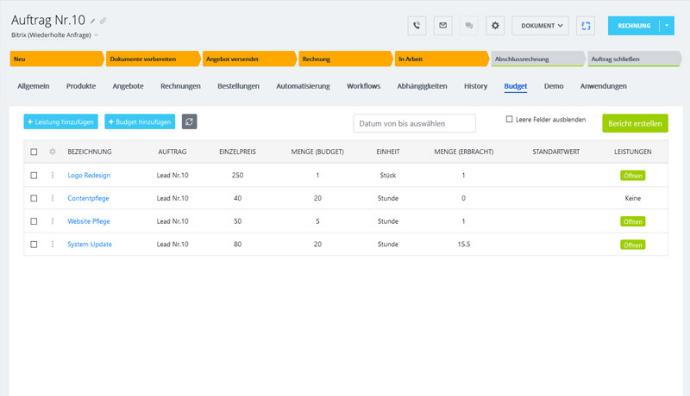Open row menu for Website Pflege
Viewport: 690px width, 396px height.
pyautogui.click(x=52, y=221)
